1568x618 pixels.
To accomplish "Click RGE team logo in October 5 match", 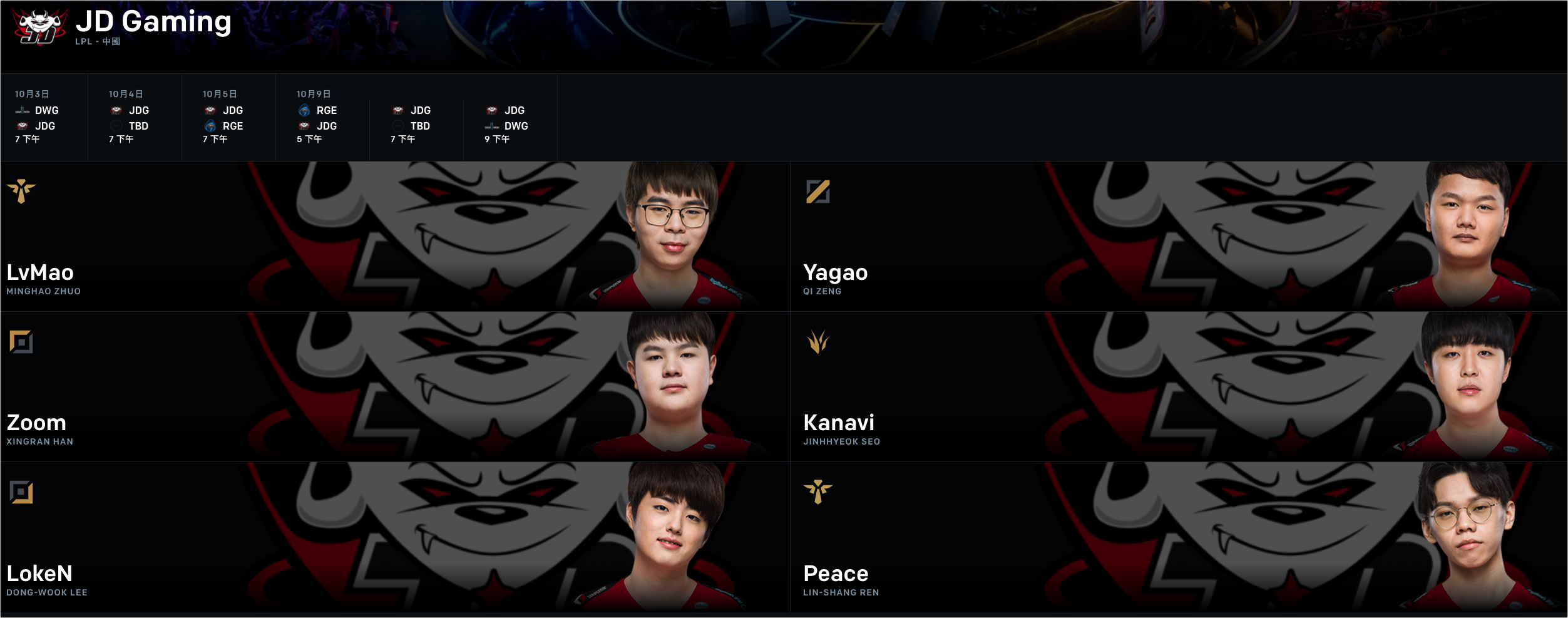I will pyautogui.click(x=210, y=126).
